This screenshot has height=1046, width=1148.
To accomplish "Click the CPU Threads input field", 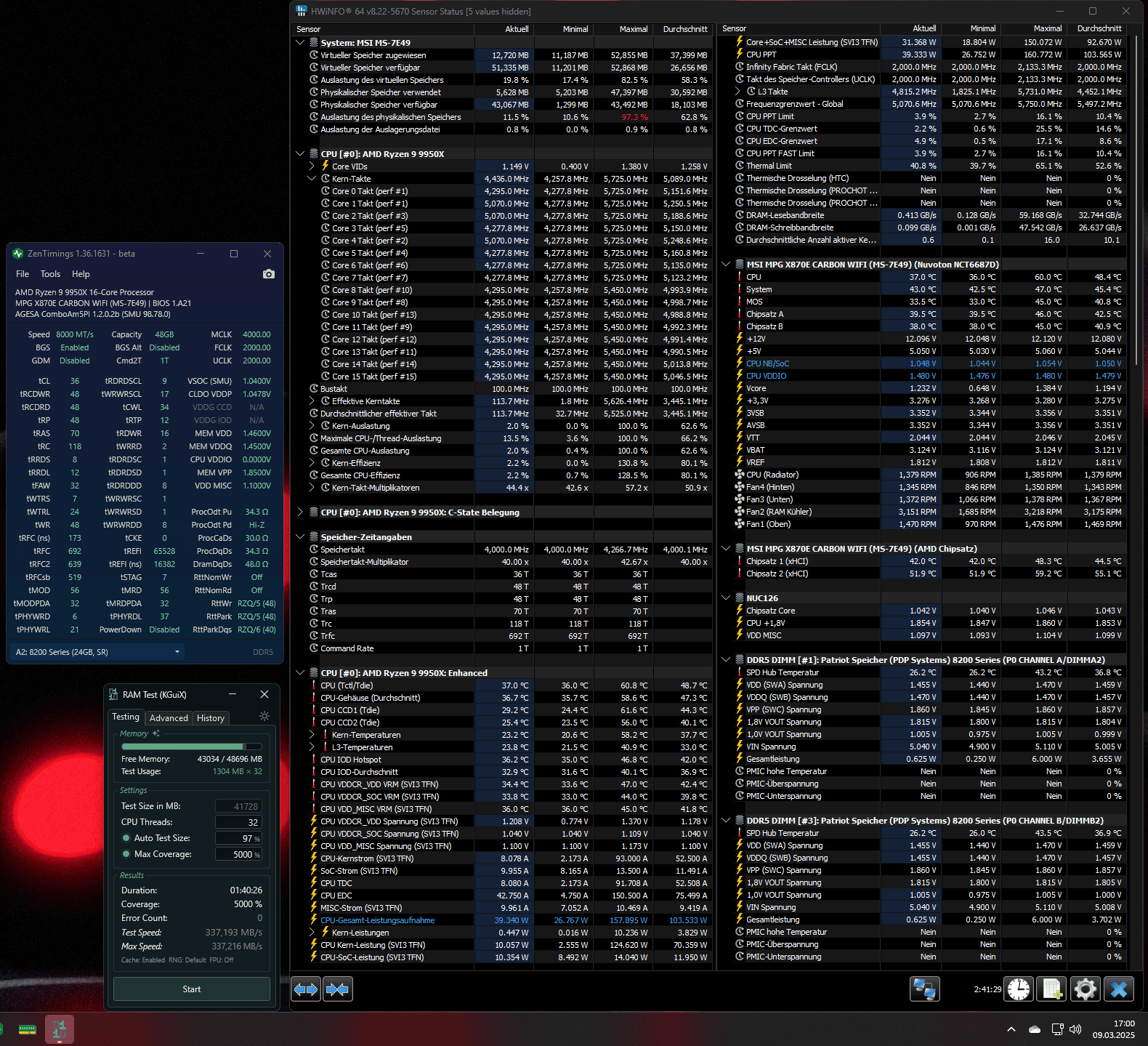I will click(x=238, y=822).
